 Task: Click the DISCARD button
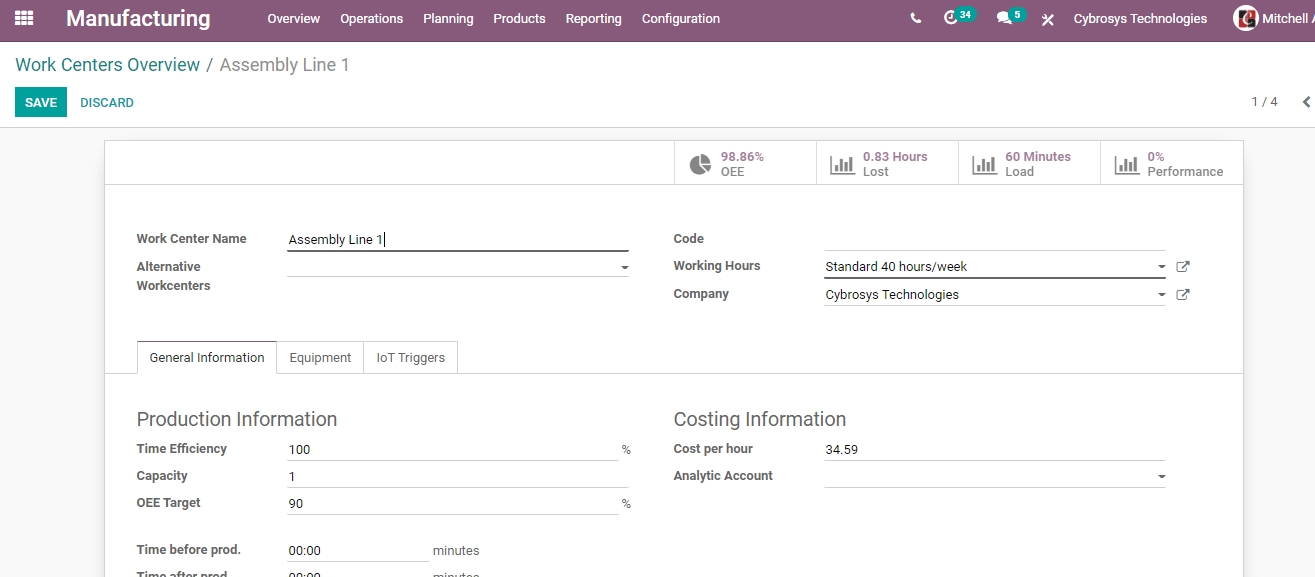pyautogui.click(x=107, y=102)
